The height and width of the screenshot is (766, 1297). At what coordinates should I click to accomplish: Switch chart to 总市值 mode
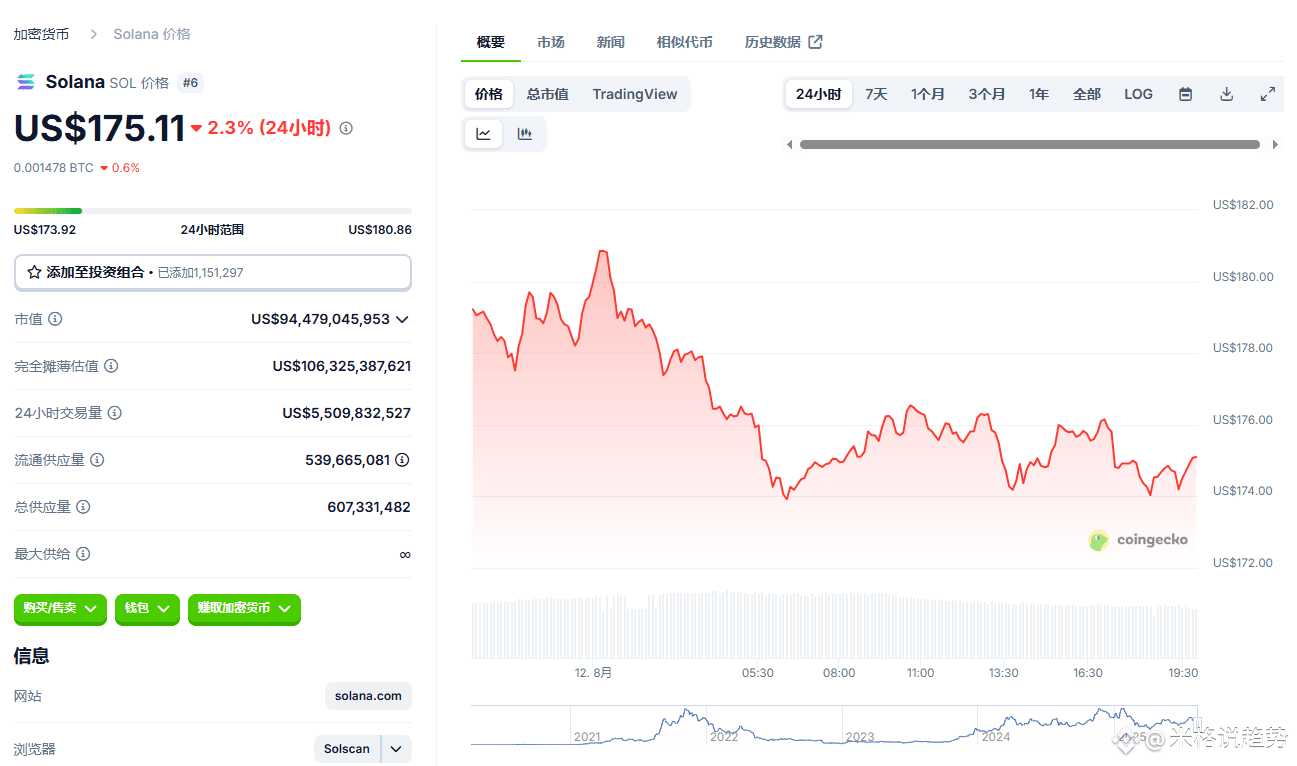[x=548, y=94]
